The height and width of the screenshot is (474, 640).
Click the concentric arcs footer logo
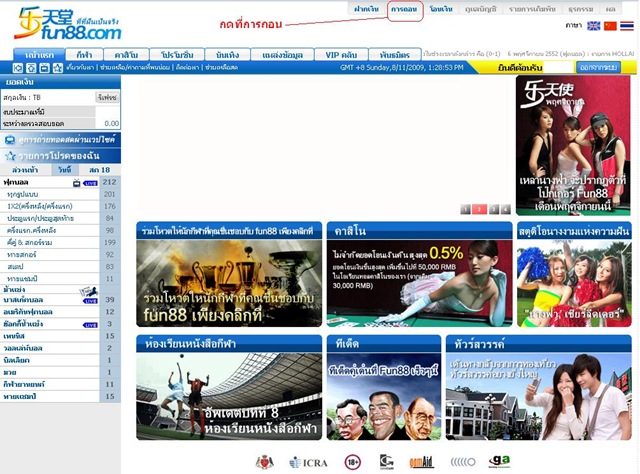463,462
